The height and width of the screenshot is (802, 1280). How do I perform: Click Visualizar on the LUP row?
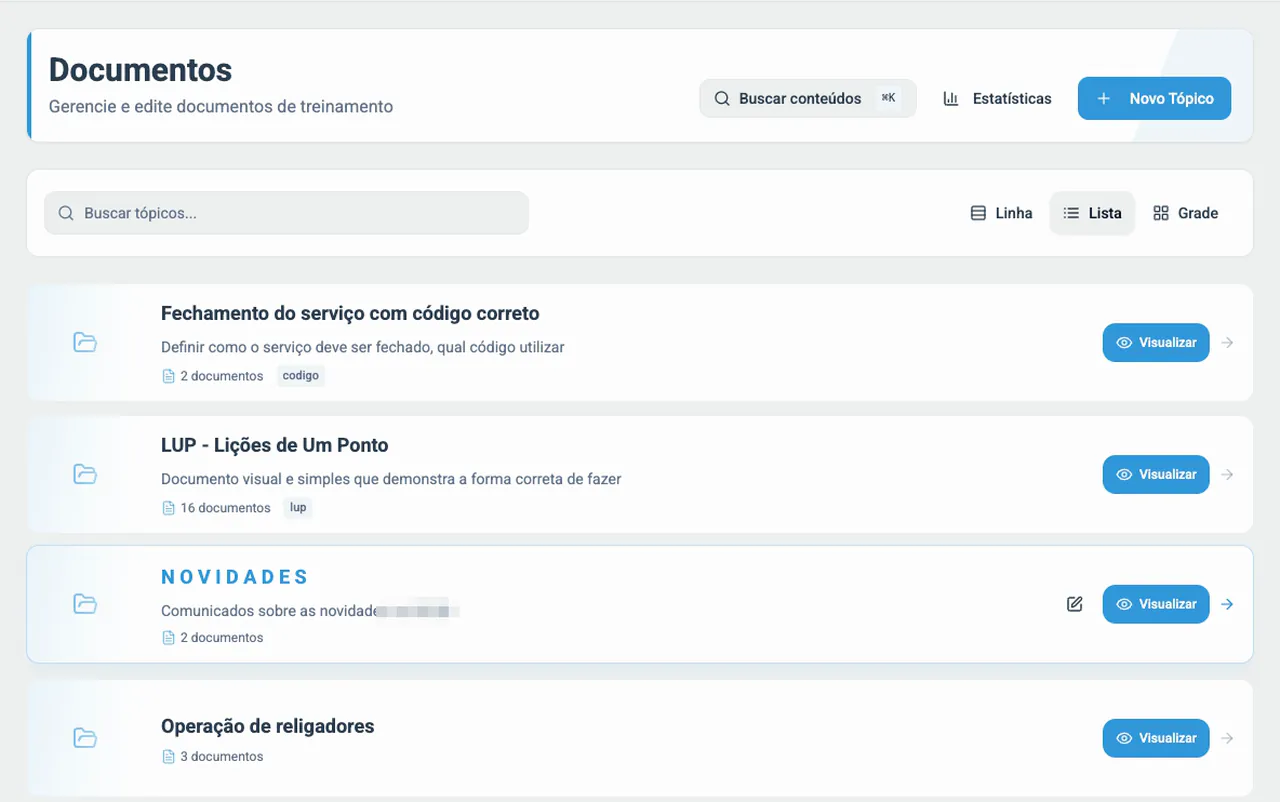[1156, 474]
